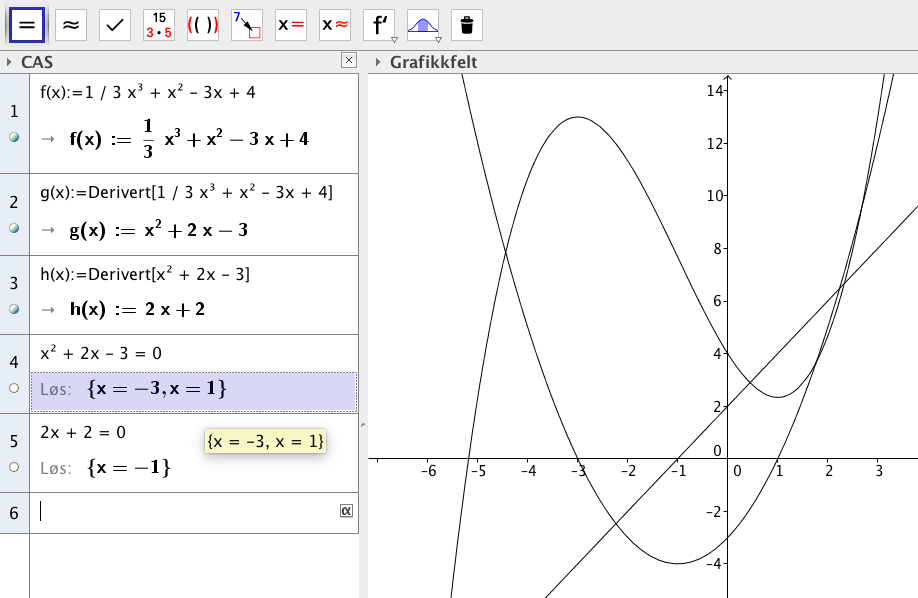The height and width of the screenshot is (598, 918).
Task: Select the Derivative f' tool
Action: (x=379, y=25)
